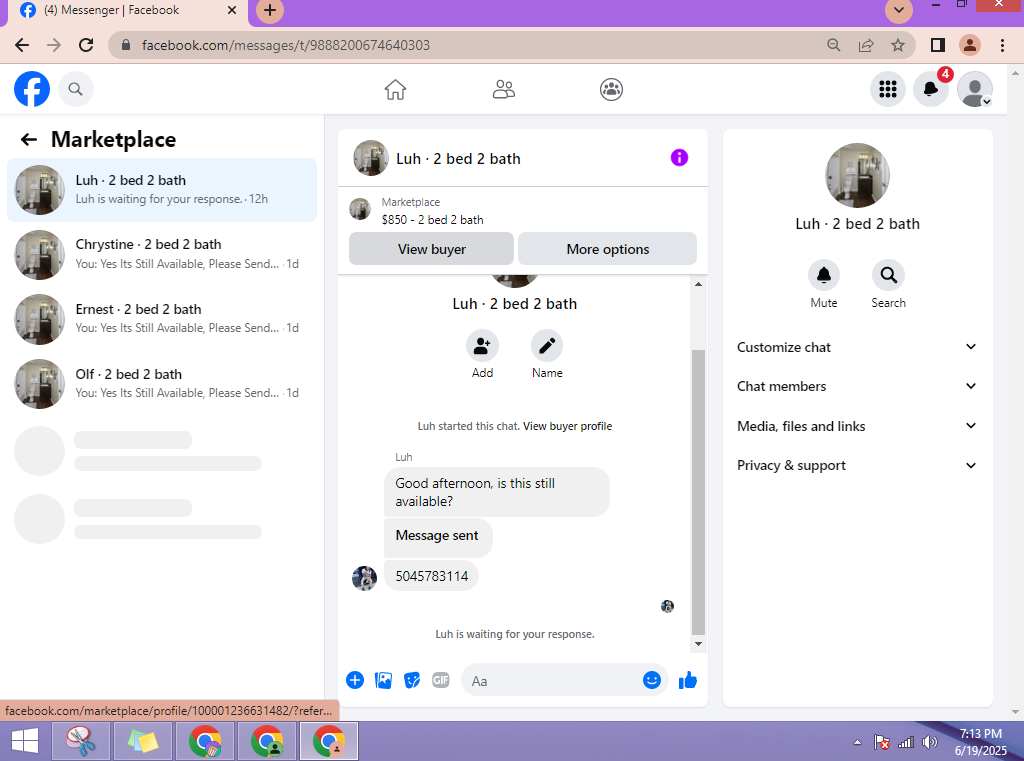
Task: Open more actions plus icon in composer
Action: [x=355, y=681]
